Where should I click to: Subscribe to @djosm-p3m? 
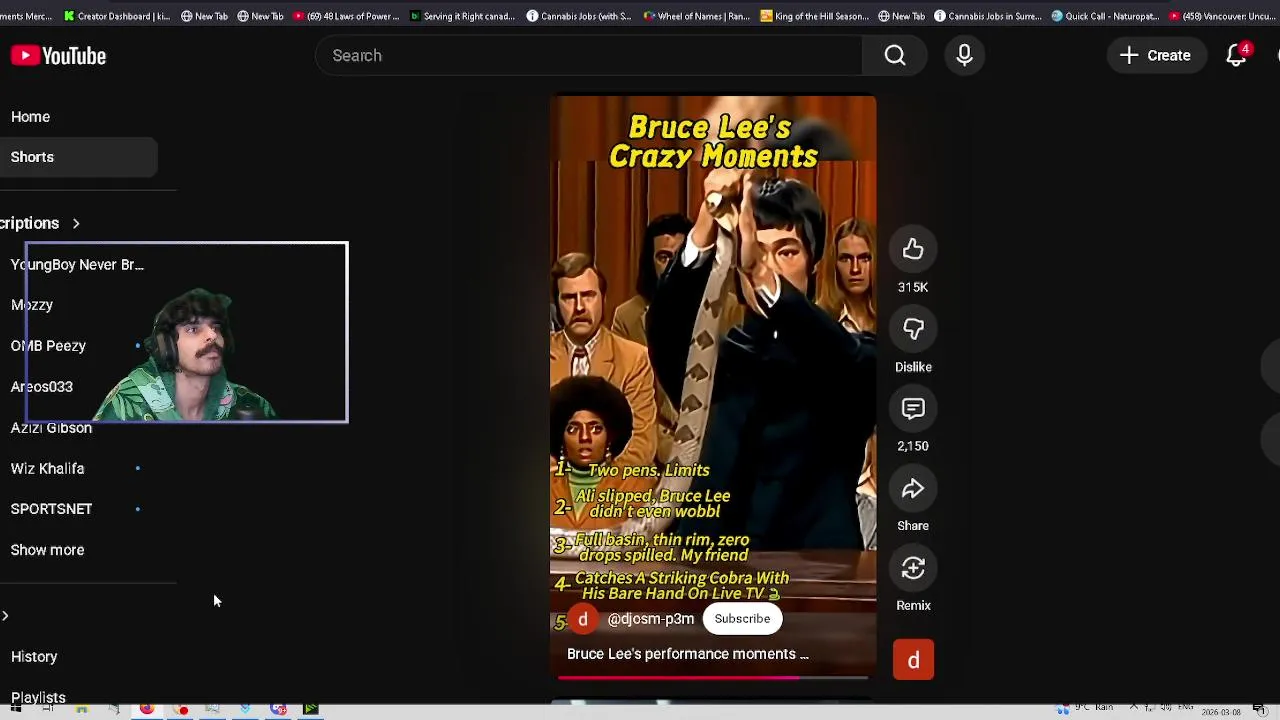[x=742, y=619]
